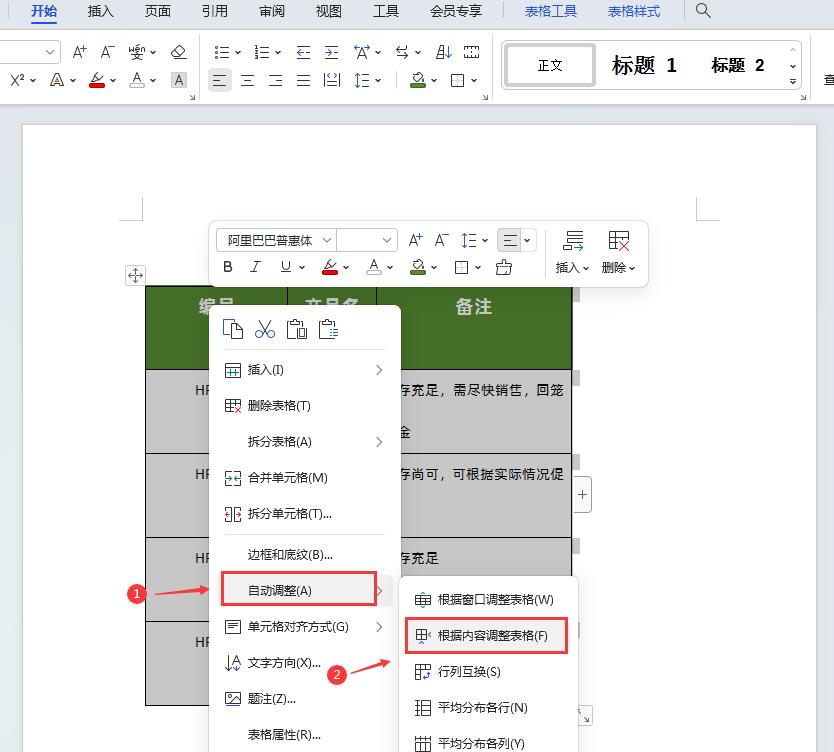The image size is (834, 752).
Task: Toggle Bold in the mini toolbar
Action: pyautogui.click(x=228, y=267)
